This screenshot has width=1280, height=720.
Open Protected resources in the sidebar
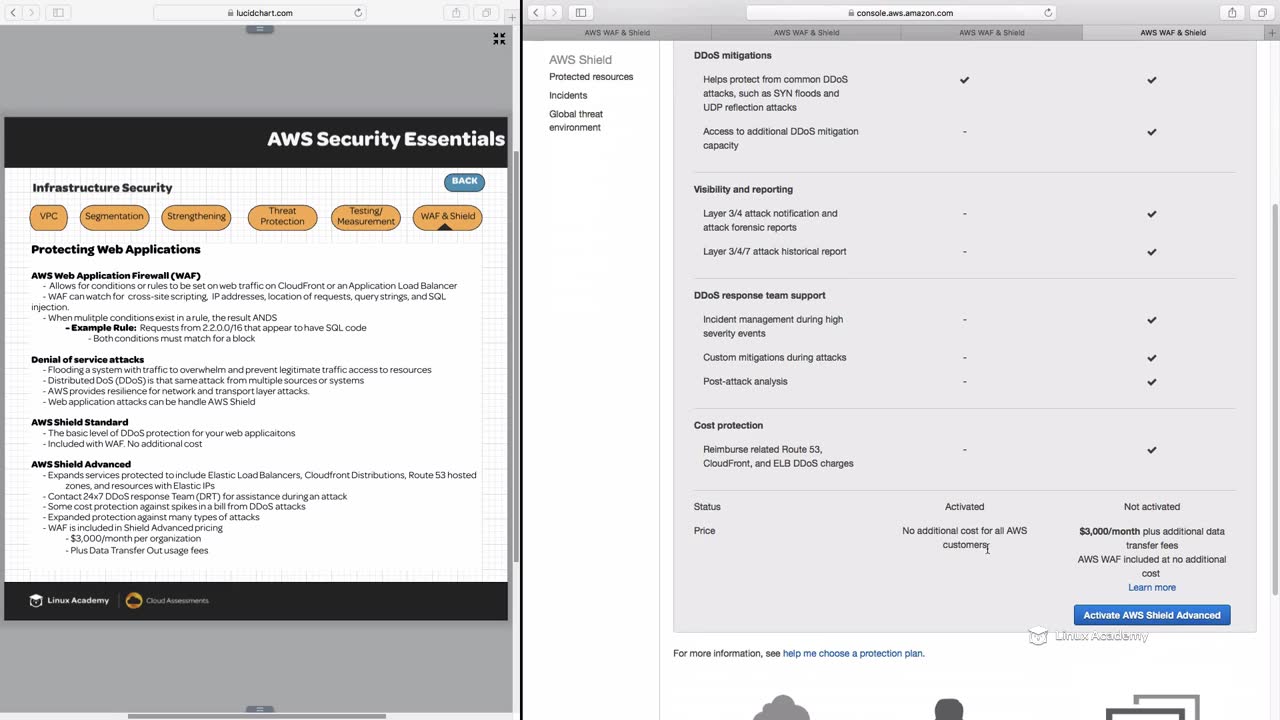[x=591, y=77]
